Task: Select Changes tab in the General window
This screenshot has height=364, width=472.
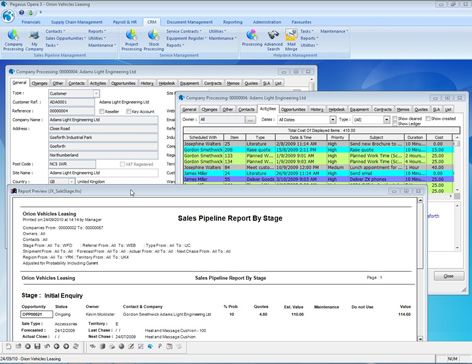Action: point(39,83)
